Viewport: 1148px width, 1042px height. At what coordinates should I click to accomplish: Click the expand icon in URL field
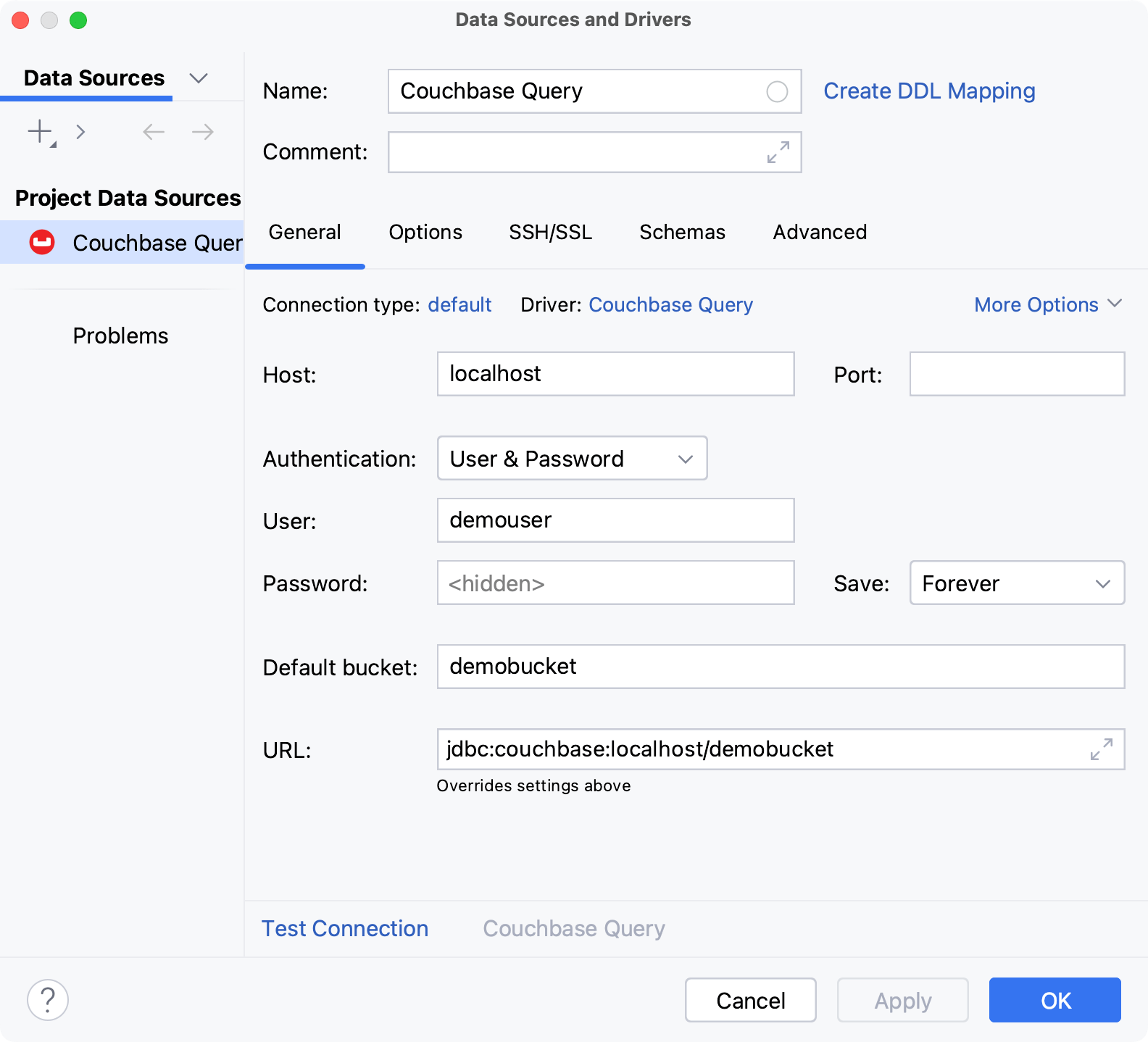point(1101,749)
